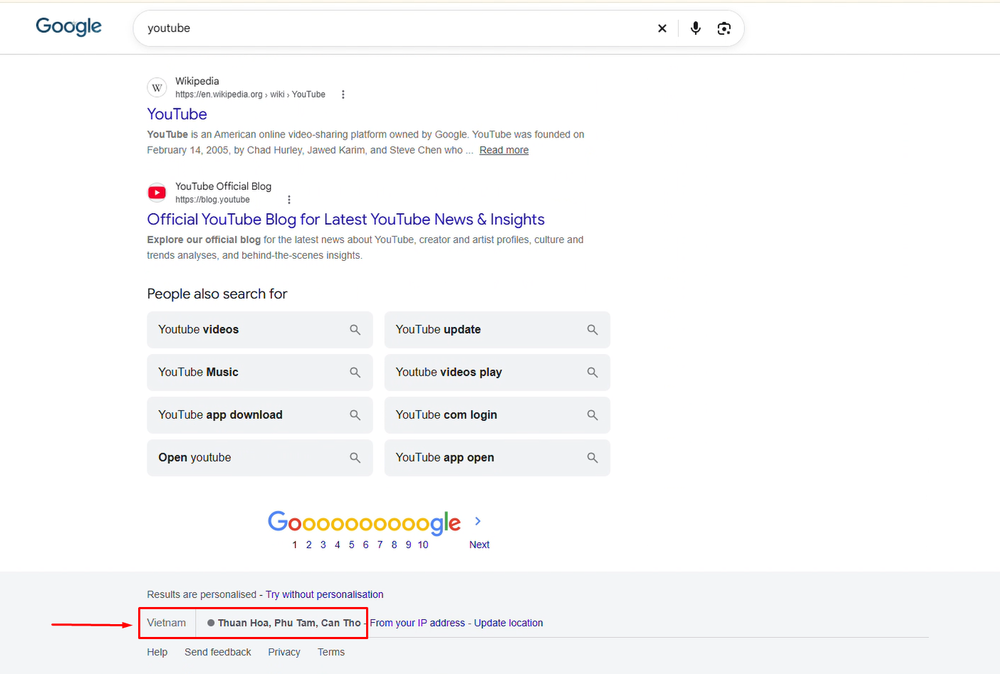
Task: Click Try without personalisation link
Action: (325, 594)
